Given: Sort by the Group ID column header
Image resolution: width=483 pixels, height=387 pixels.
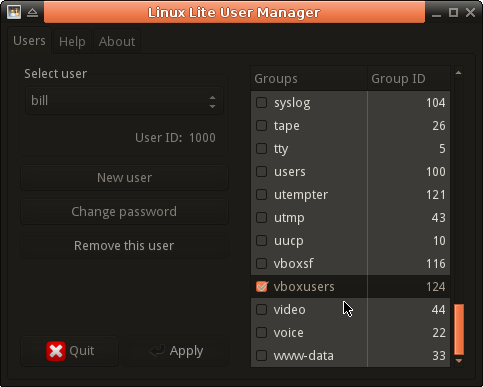Looking at the screenshot, I should (x=409, y=79).
